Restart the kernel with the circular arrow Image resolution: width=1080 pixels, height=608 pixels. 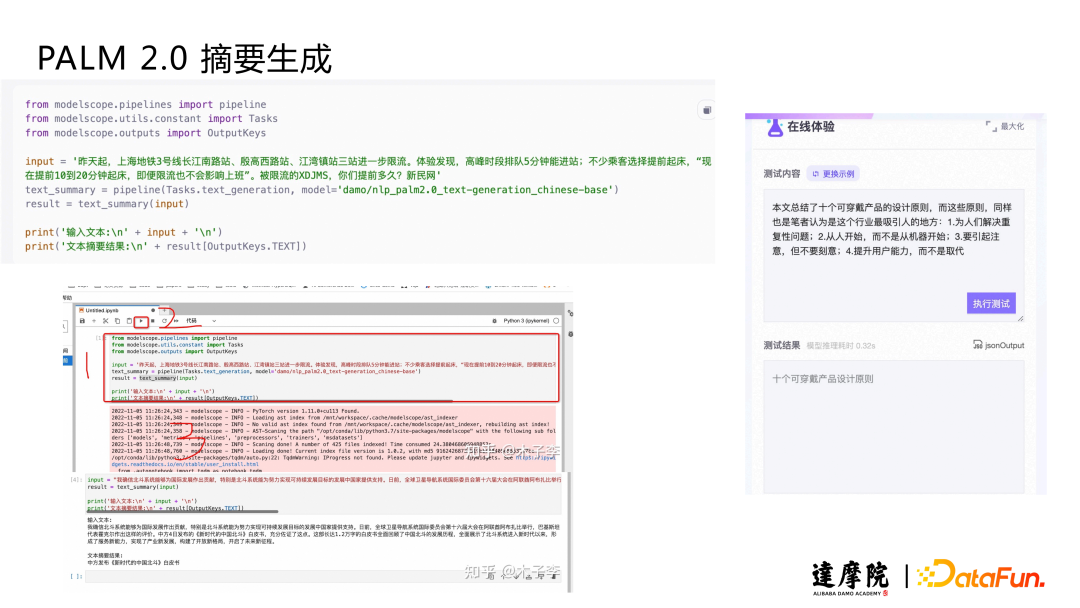165,321
